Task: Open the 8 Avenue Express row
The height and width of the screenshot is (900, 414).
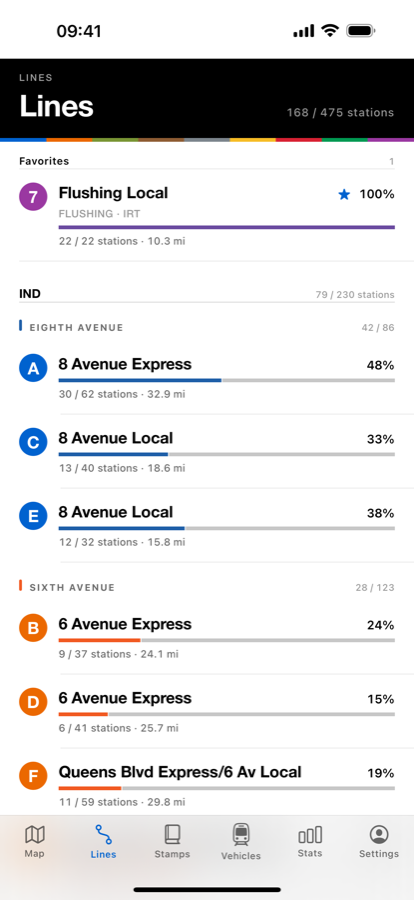Action: [207, 377]
